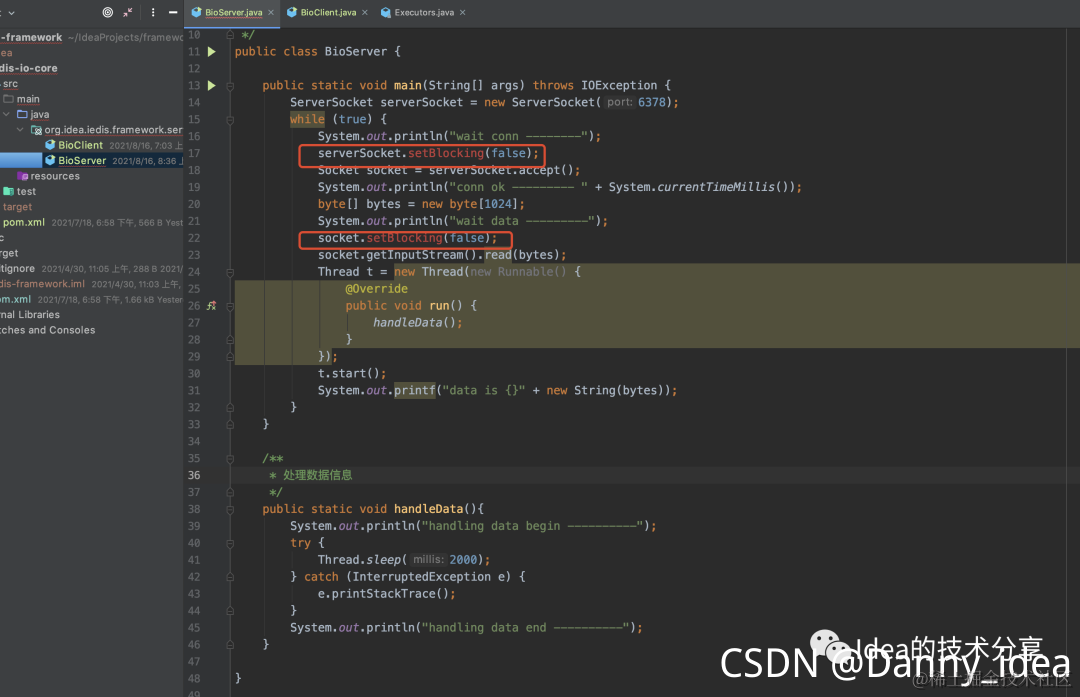Switch to the Executors.java tab
Viewport: 1080px width, 697px height.
424,12
